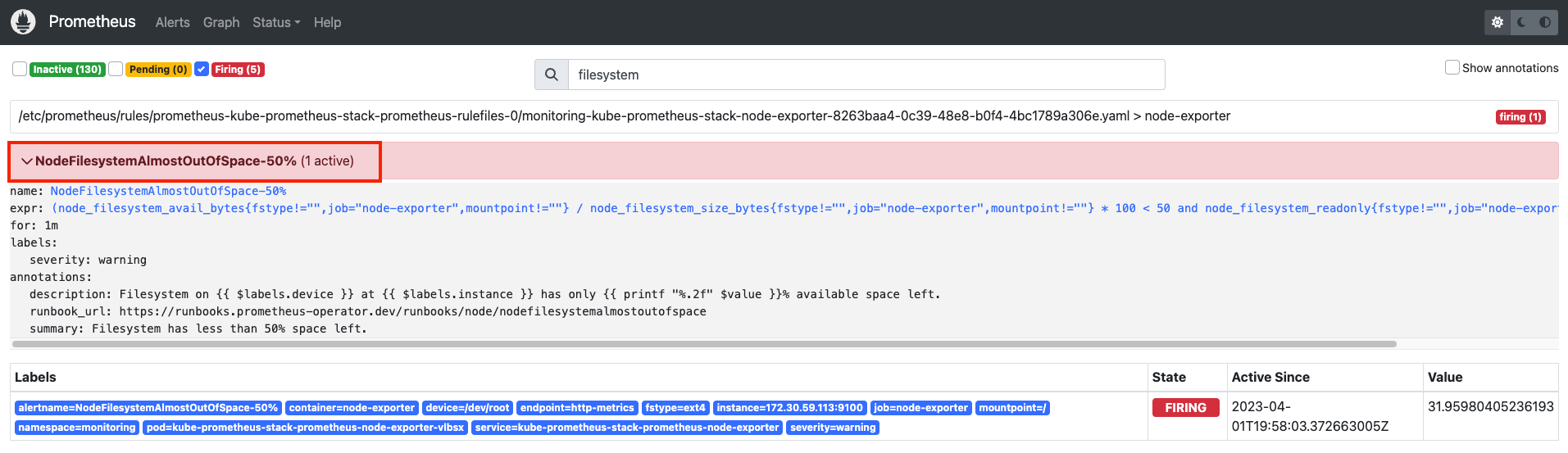Viewport: 1568px width, 453px height.
Task: Open the Help page
Action: point(327,22)
